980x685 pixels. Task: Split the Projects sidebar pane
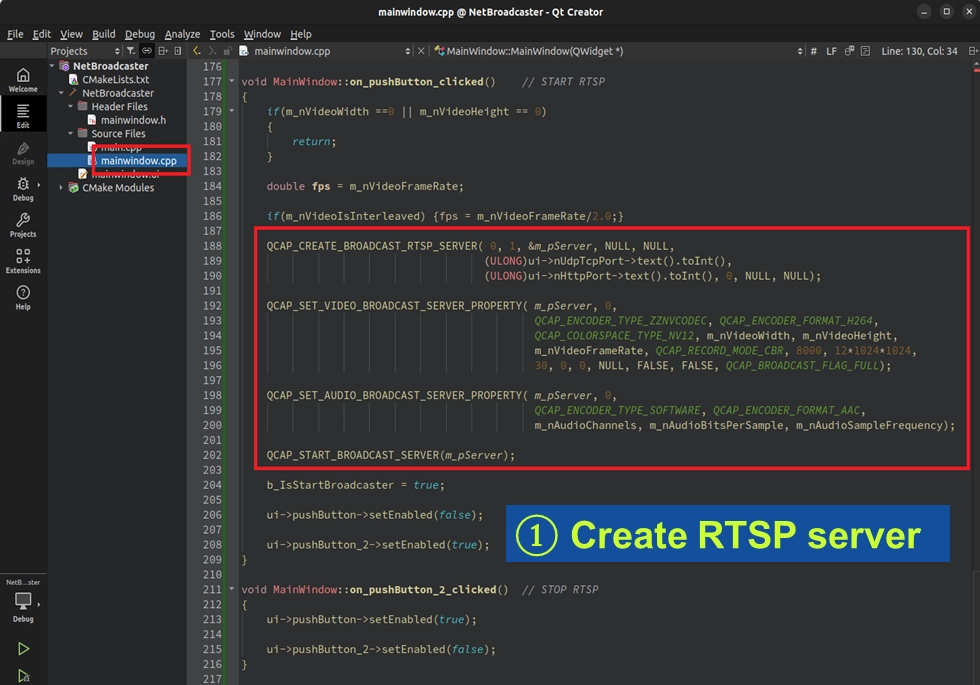click(x=162, y=51)
